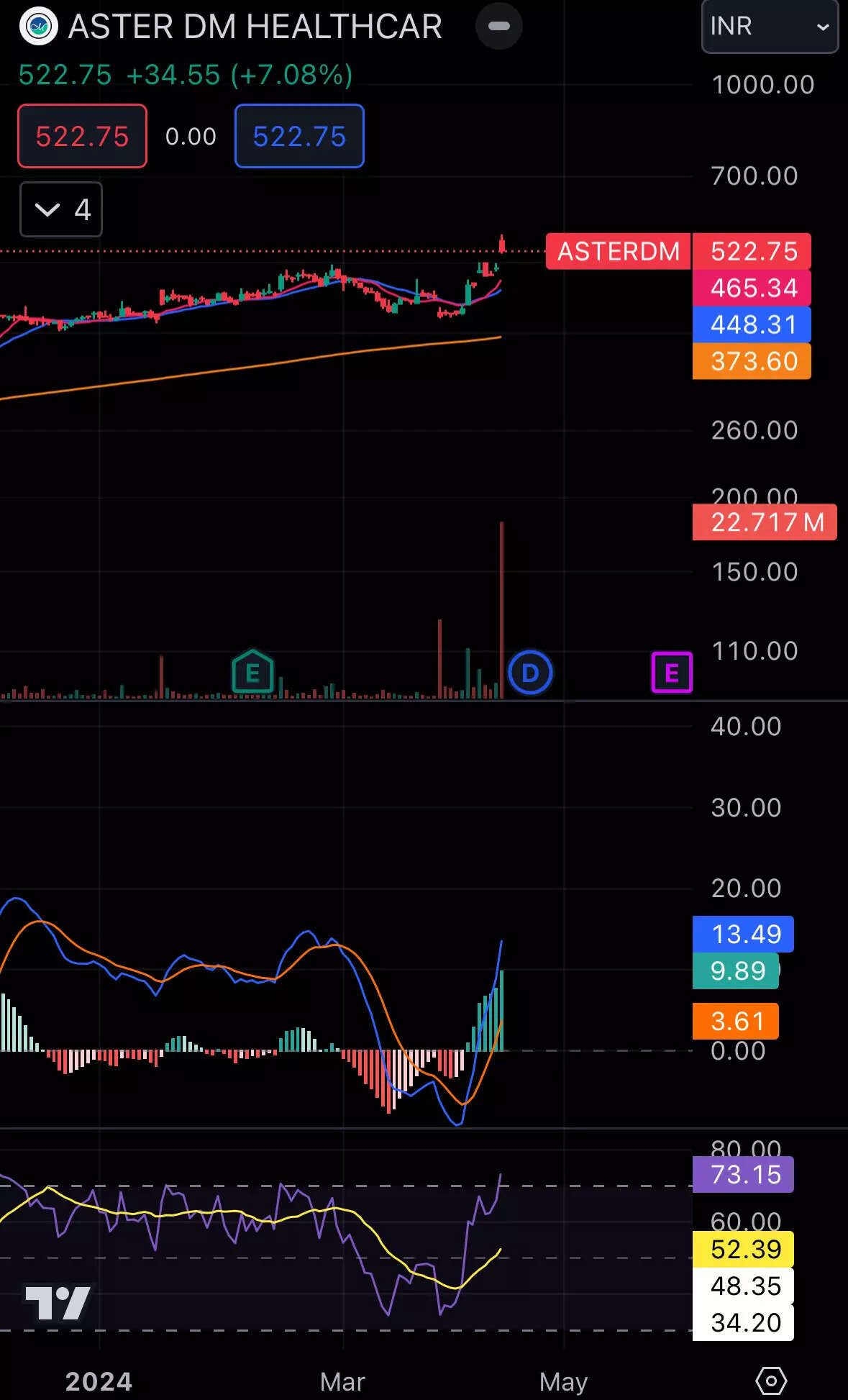Click the Mar date axis label
The image size is (848, 1400).
[342, 1382]
